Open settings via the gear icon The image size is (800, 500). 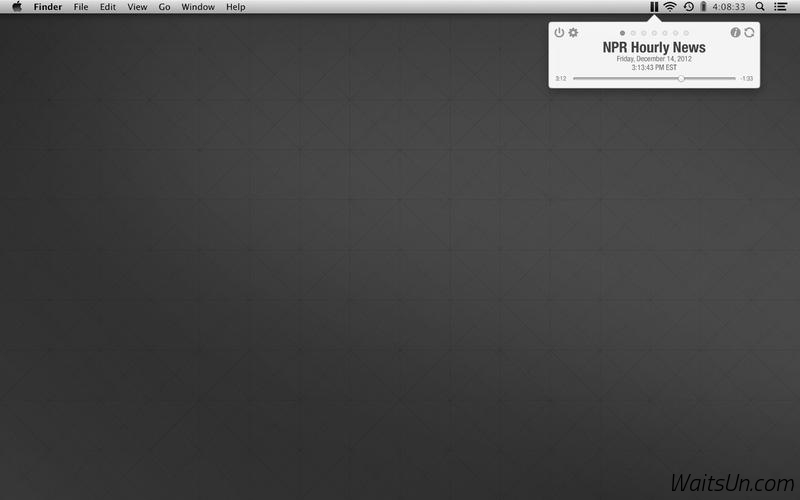573,33
